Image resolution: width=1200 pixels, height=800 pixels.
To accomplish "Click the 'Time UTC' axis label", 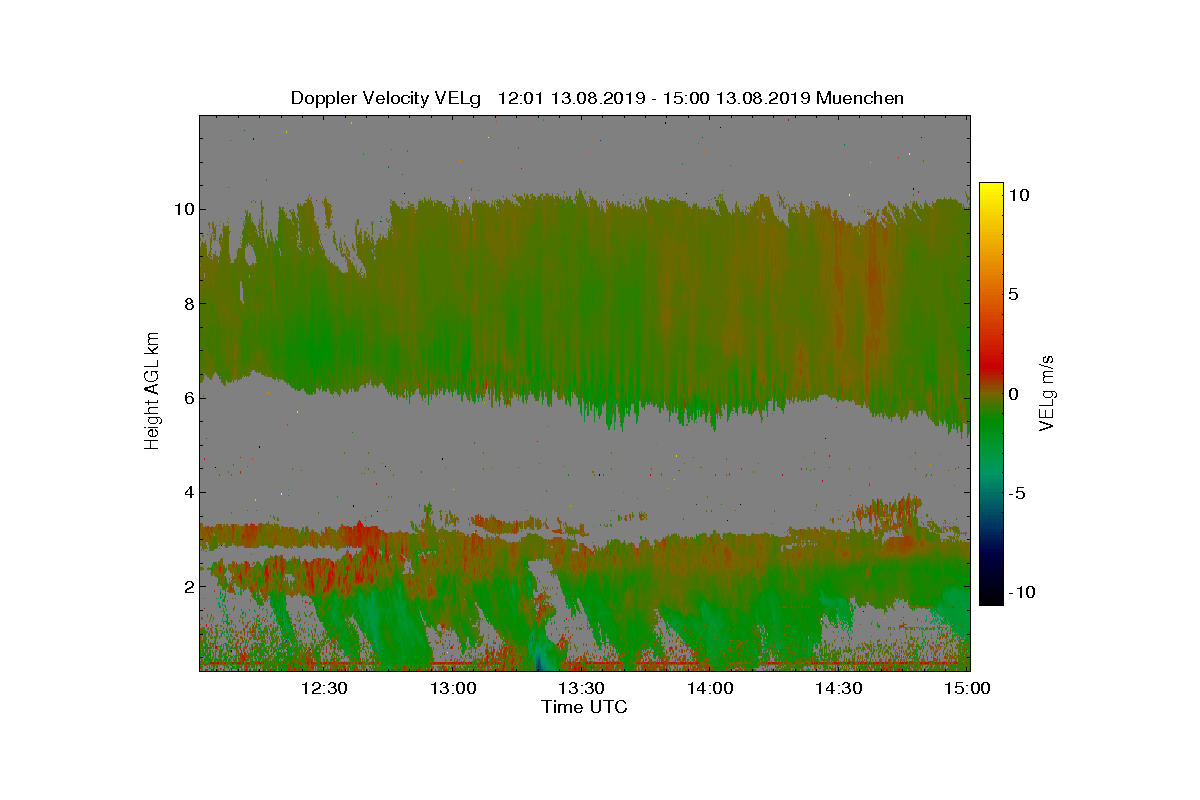I will point(584,707).
